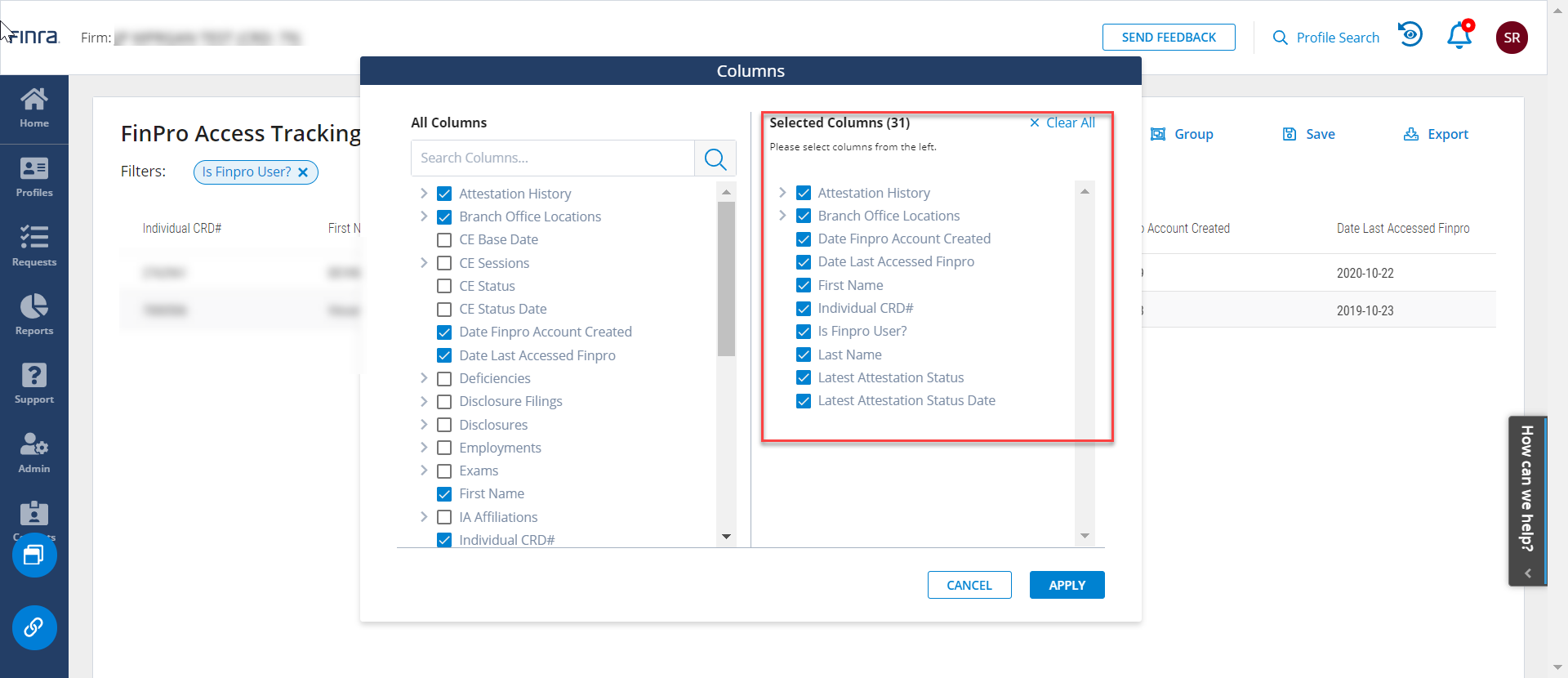
Task: Open the Requests sidebar section
Action: tap(34, 246)
